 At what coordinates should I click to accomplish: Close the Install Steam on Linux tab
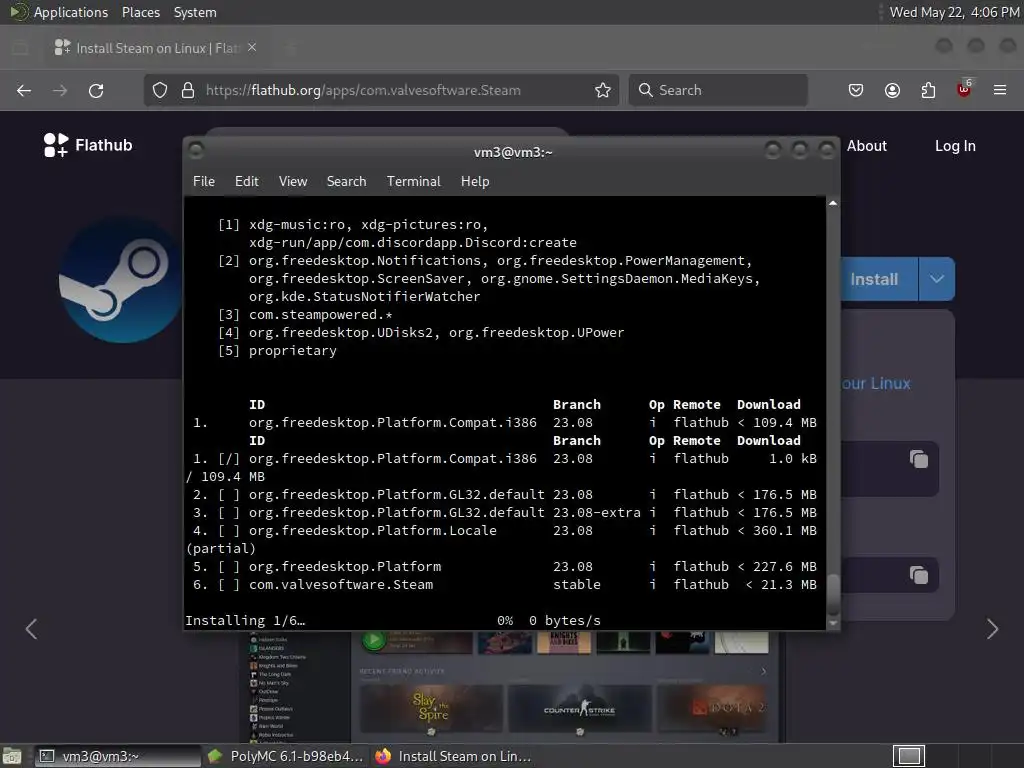pos(252,48)
